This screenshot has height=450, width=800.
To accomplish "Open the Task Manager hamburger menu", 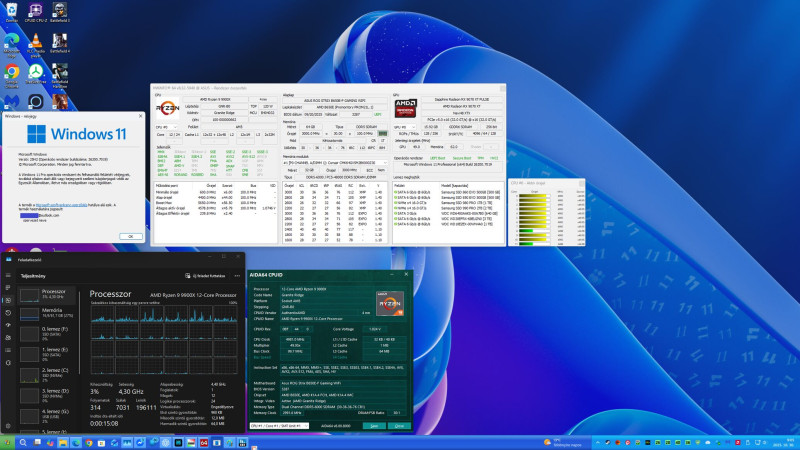I will (x=9, y=275).
